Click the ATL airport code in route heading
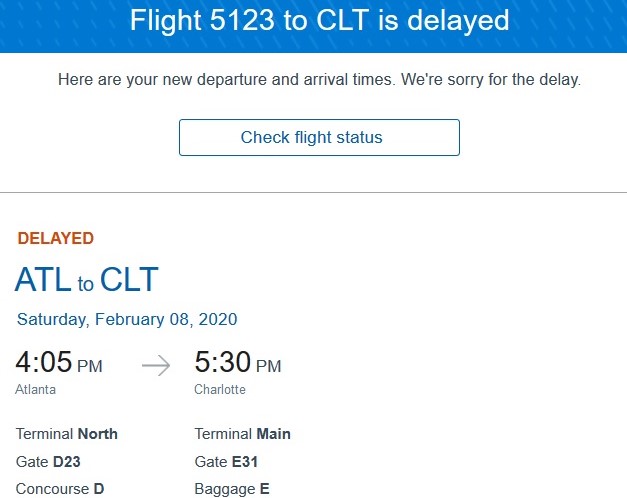The width and height of the screenshot is (627, 498). (43, 280)
